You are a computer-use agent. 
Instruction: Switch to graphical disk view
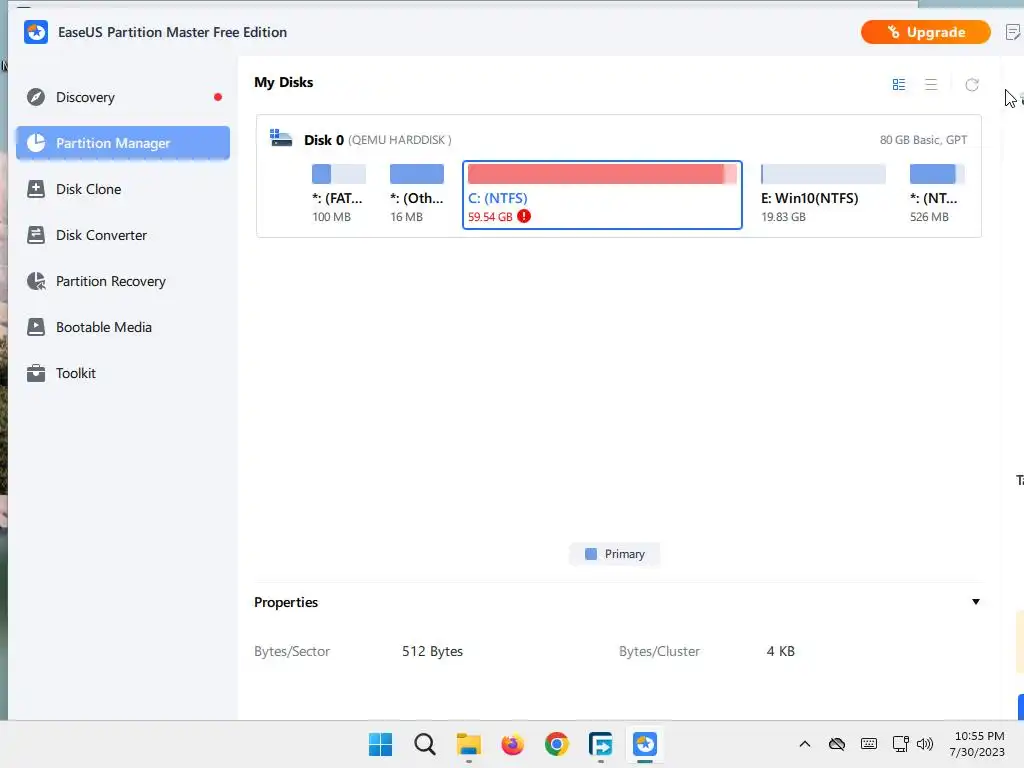(899, 84)
